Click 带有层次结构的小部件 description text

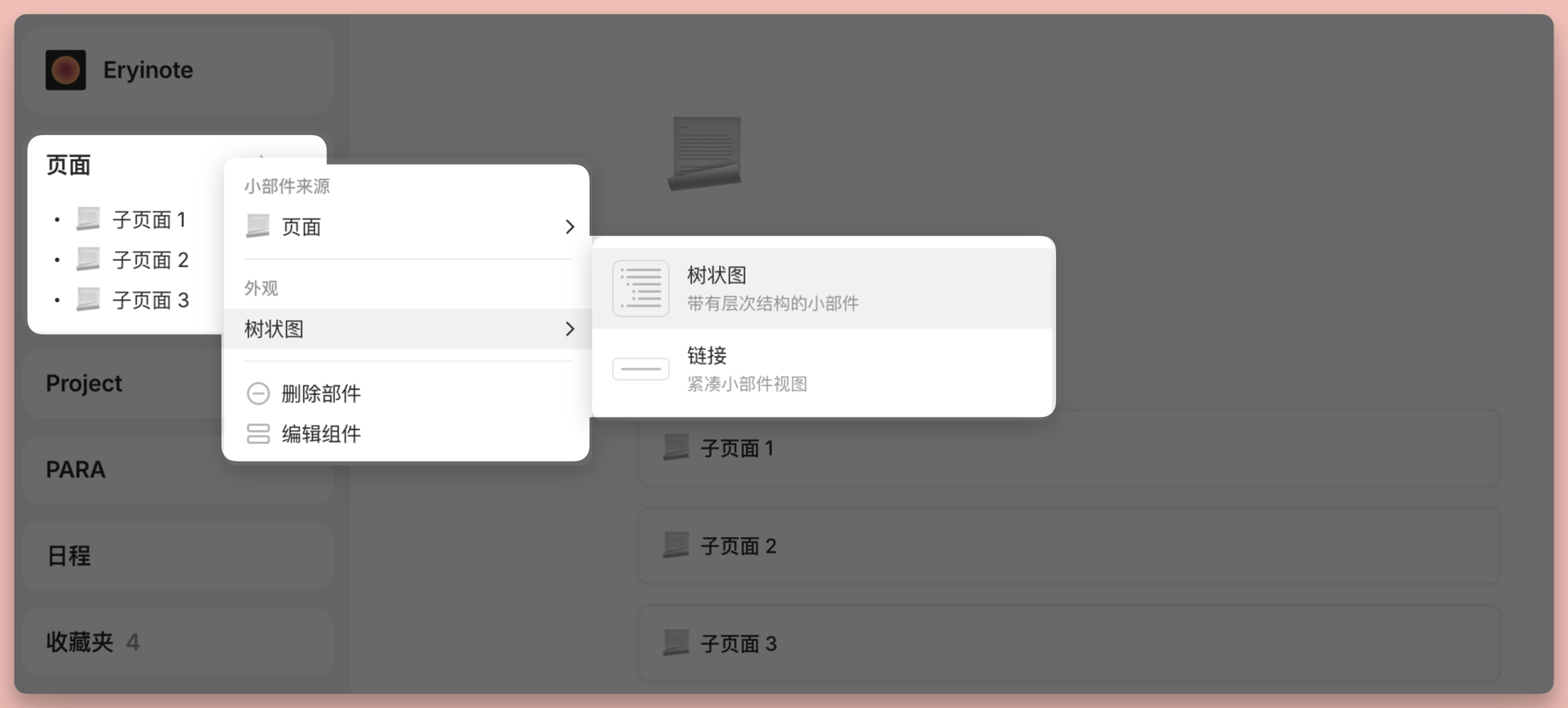pyautogui.click(x=773, y=303)
